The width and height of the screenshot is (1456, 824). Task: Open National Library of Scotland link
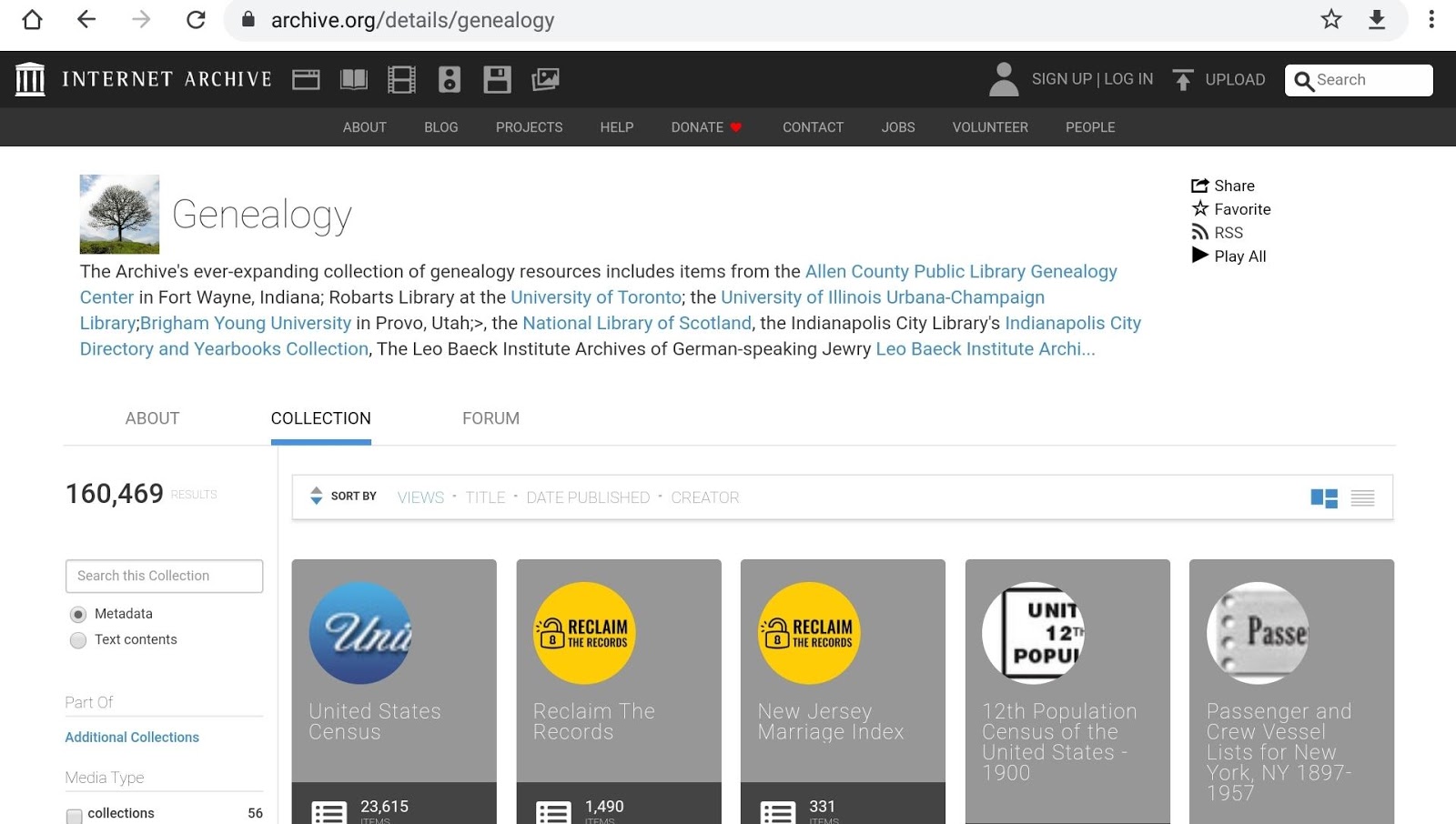tap(637, 323)
